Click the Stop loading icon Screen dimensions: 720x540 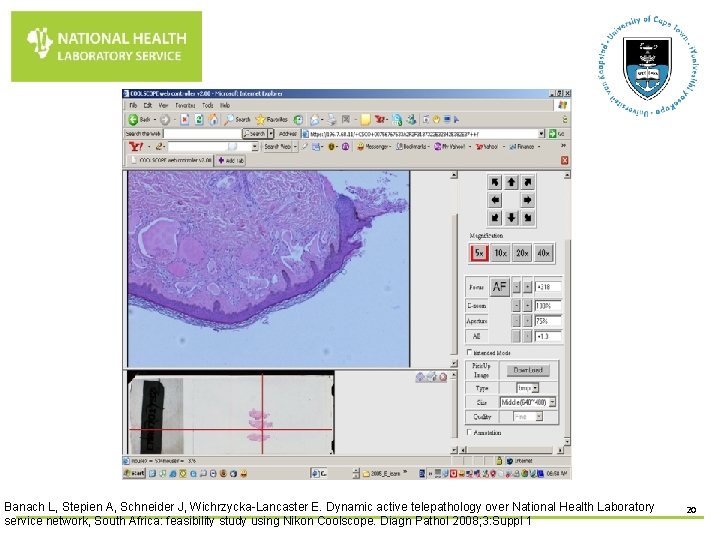coord(185,120)
